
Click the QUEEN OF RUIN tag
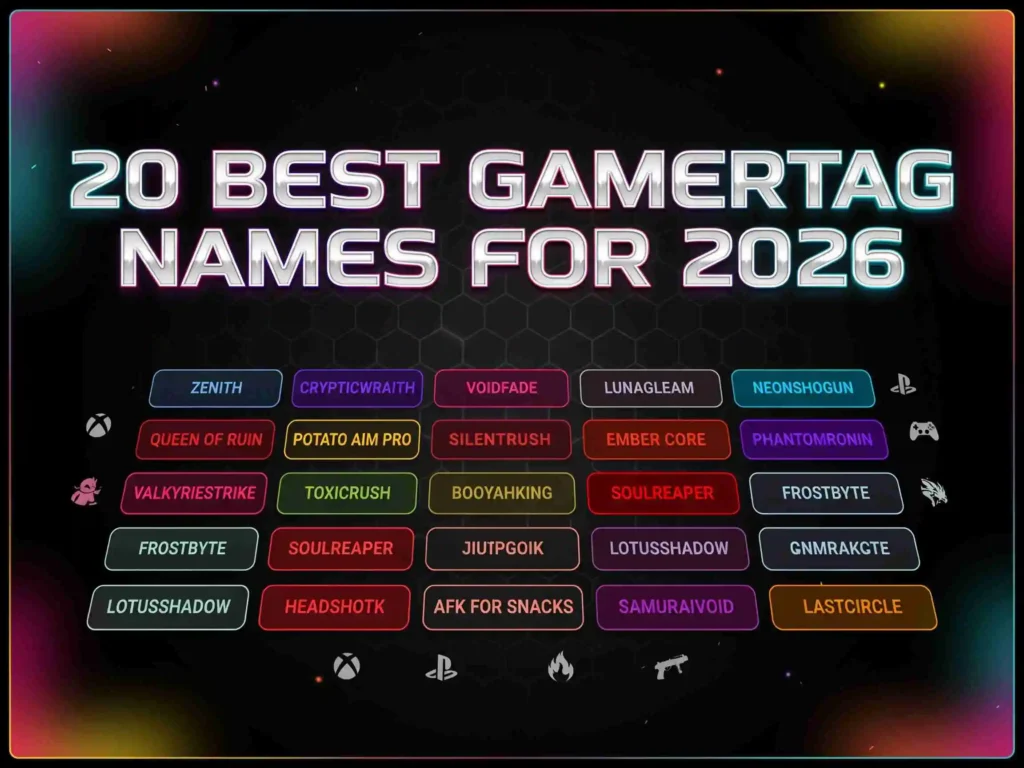[206, 440]
